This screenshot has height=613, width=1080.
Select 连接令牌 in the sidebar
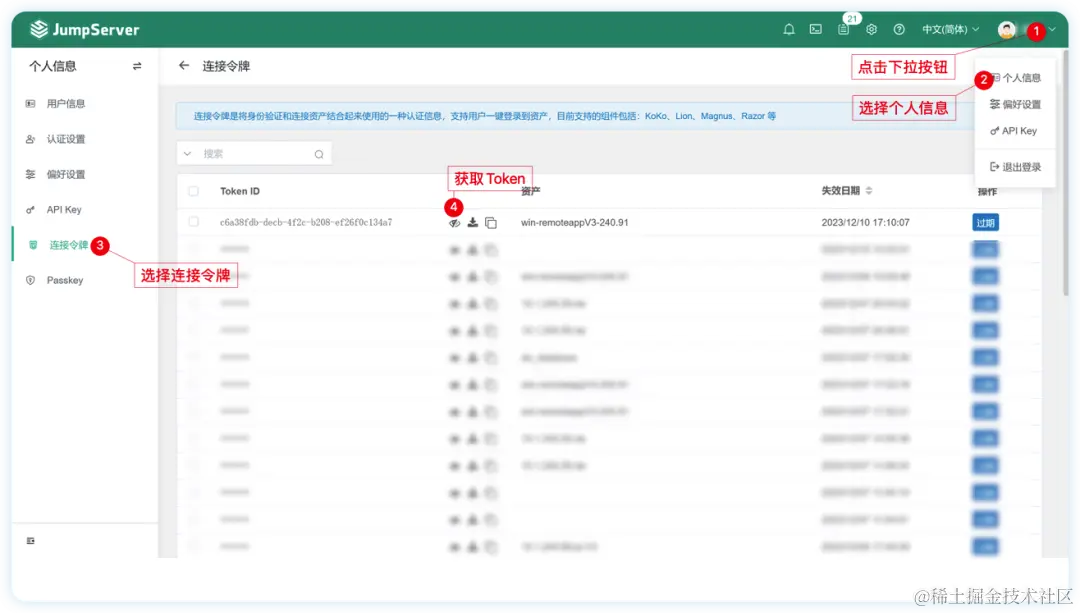point(68,245)
